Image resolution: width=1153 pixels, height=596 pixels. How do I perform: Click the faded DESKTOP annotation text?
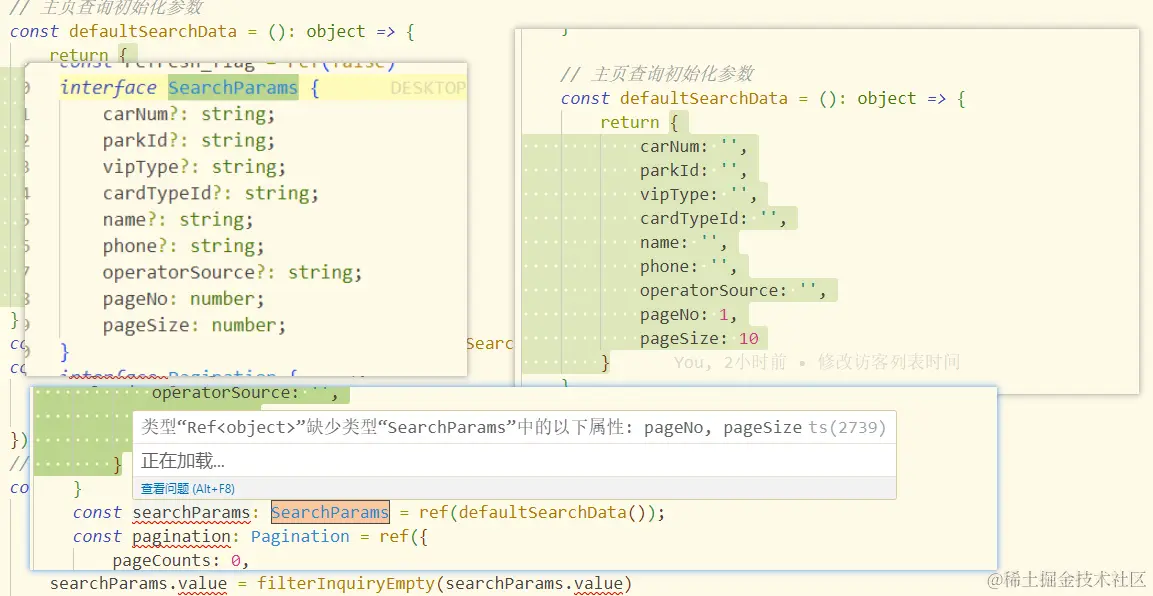point(428,88)
